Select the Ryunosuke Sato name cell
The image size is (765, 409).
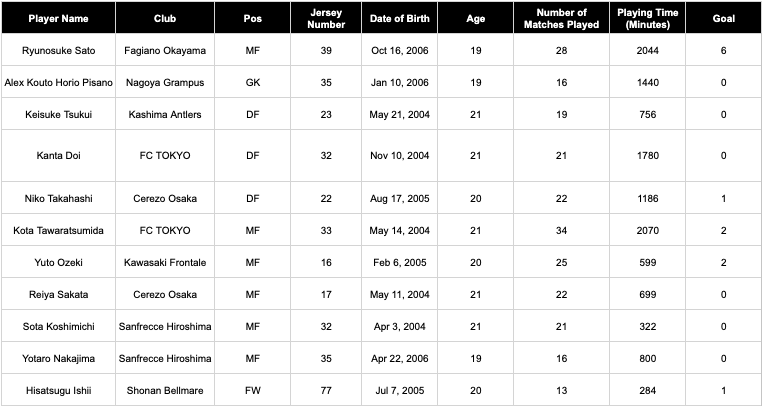pyautogui.click(x=58, y=51)
